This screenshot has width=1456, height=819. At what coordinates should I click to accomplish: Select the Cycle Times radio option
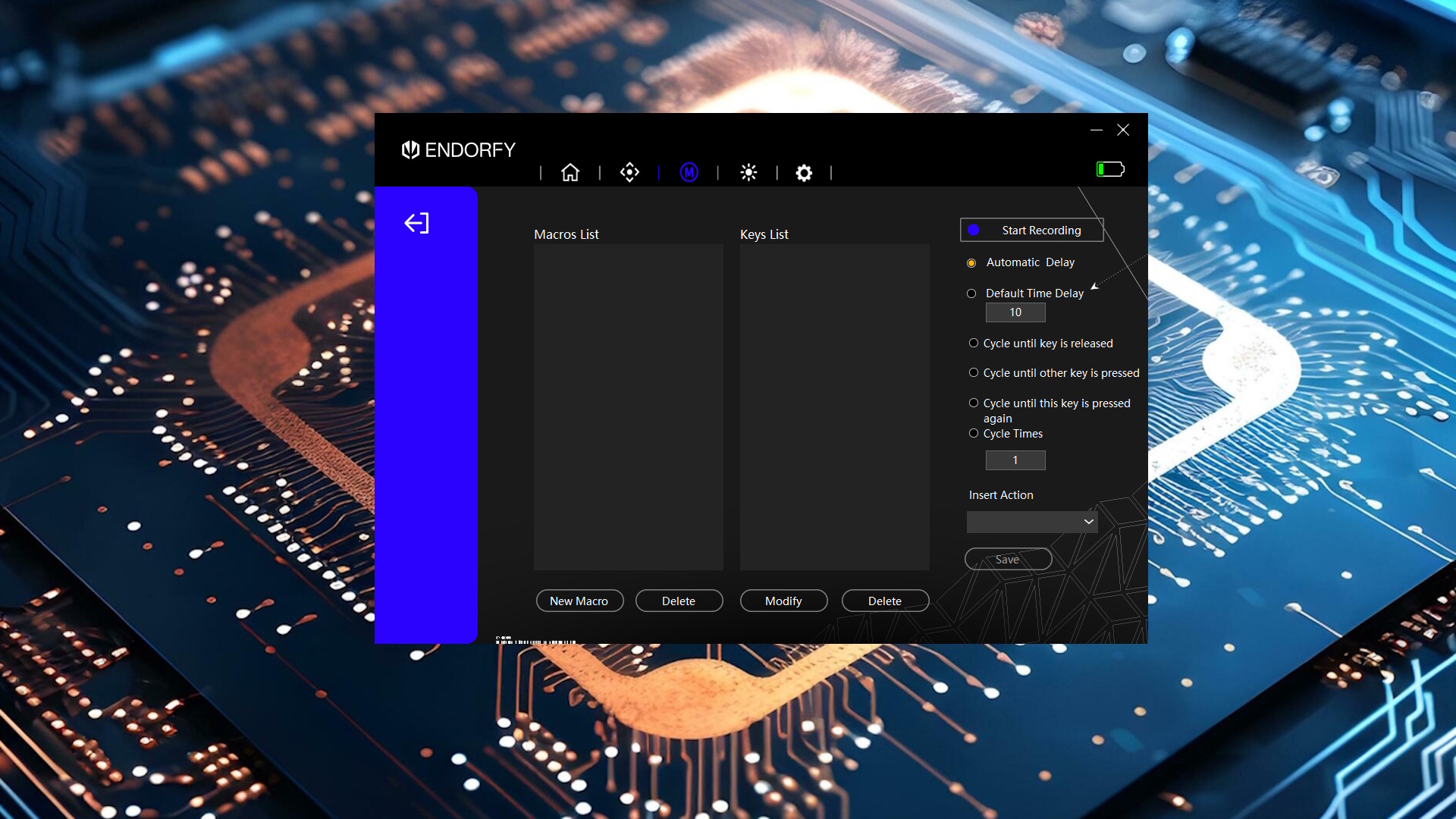[974, 434]
